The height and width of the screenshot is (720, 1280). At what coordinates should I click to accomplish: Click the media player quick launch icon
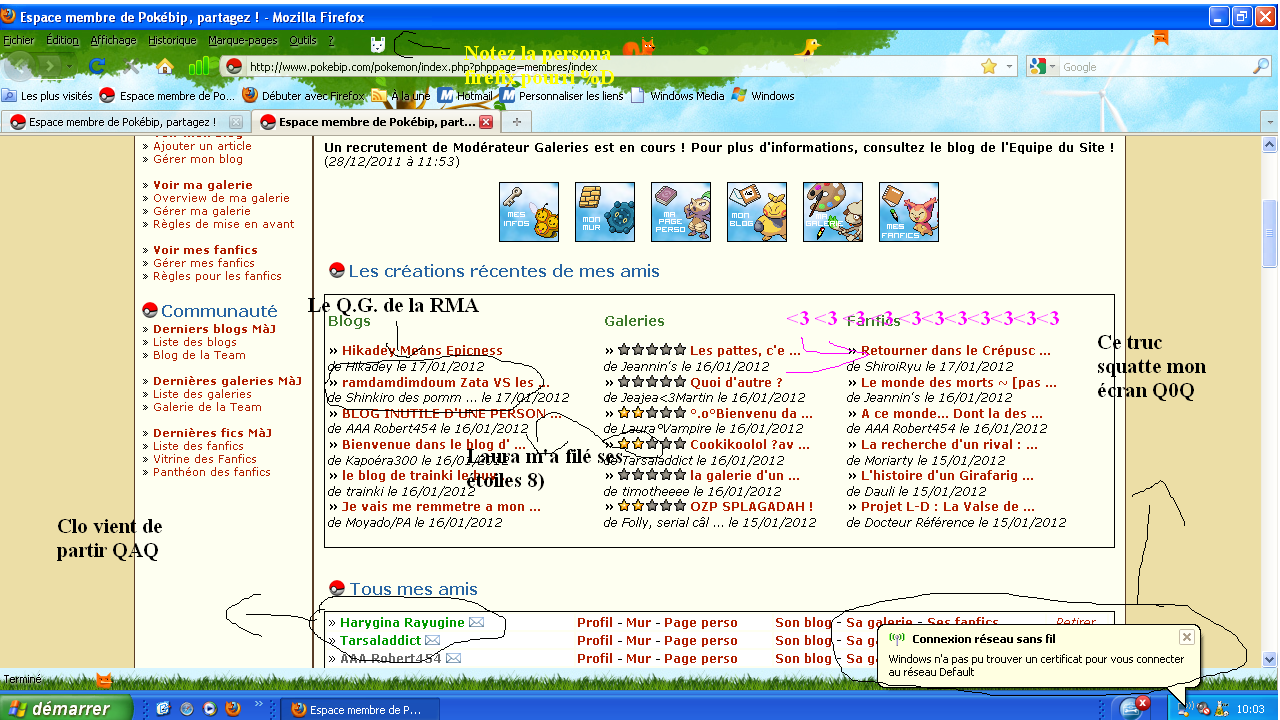tap(209, 708)
